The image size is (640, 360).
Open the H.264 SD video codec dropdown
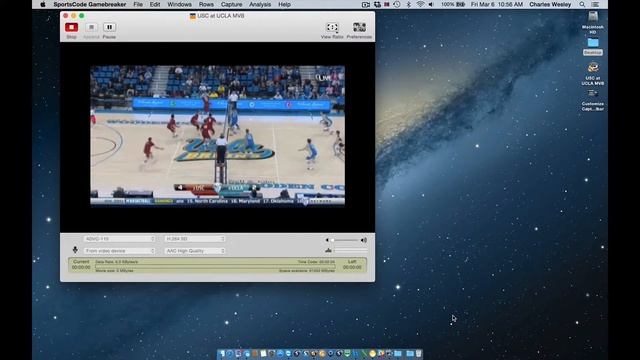click(195, 239)
